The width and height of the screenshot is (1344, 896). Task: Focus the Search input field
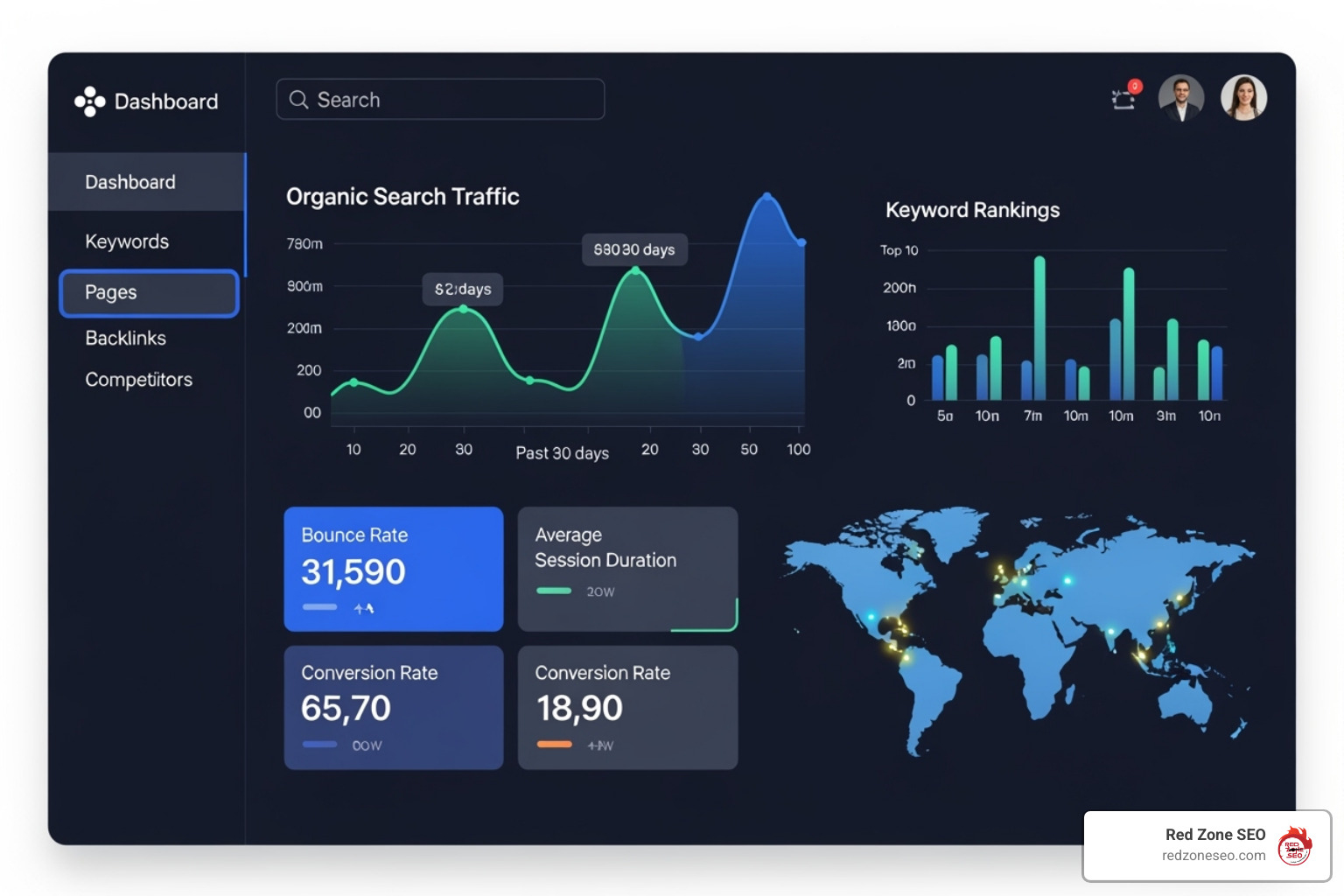pyautogui.click(x=440, y=99)
